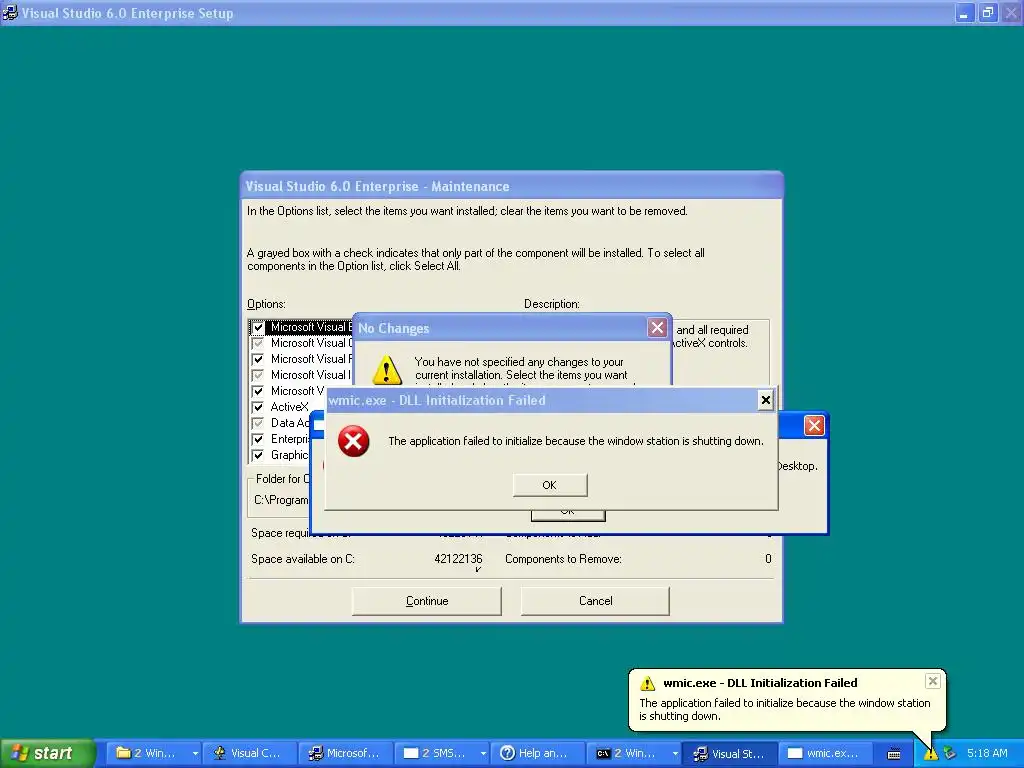
Task: Close the wmic.exe DLL Initialization Failed dialog
Action: pos(765,400)
